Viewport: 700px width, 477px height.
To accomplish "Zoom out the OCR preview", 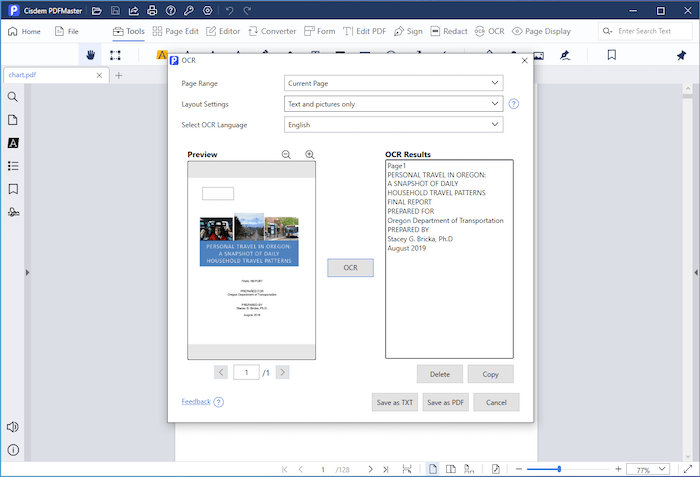I will [286, 155].
